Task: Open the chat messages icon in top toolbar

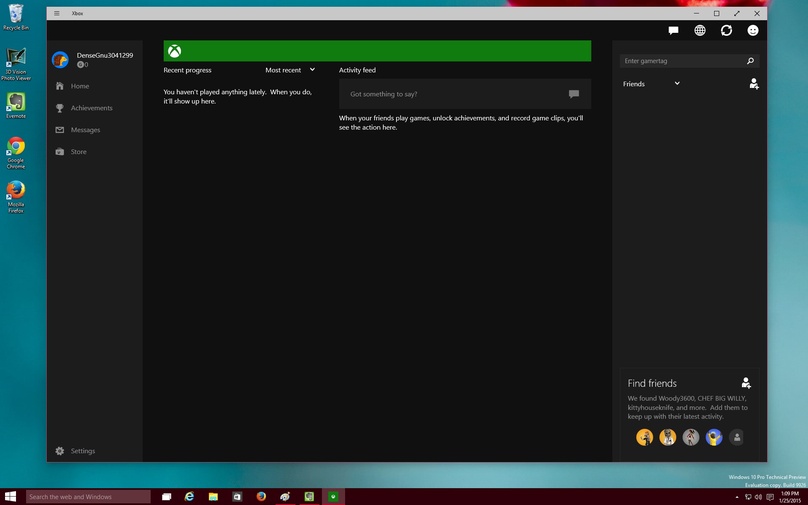Action: pyautogui.click(x=673, y=30)
